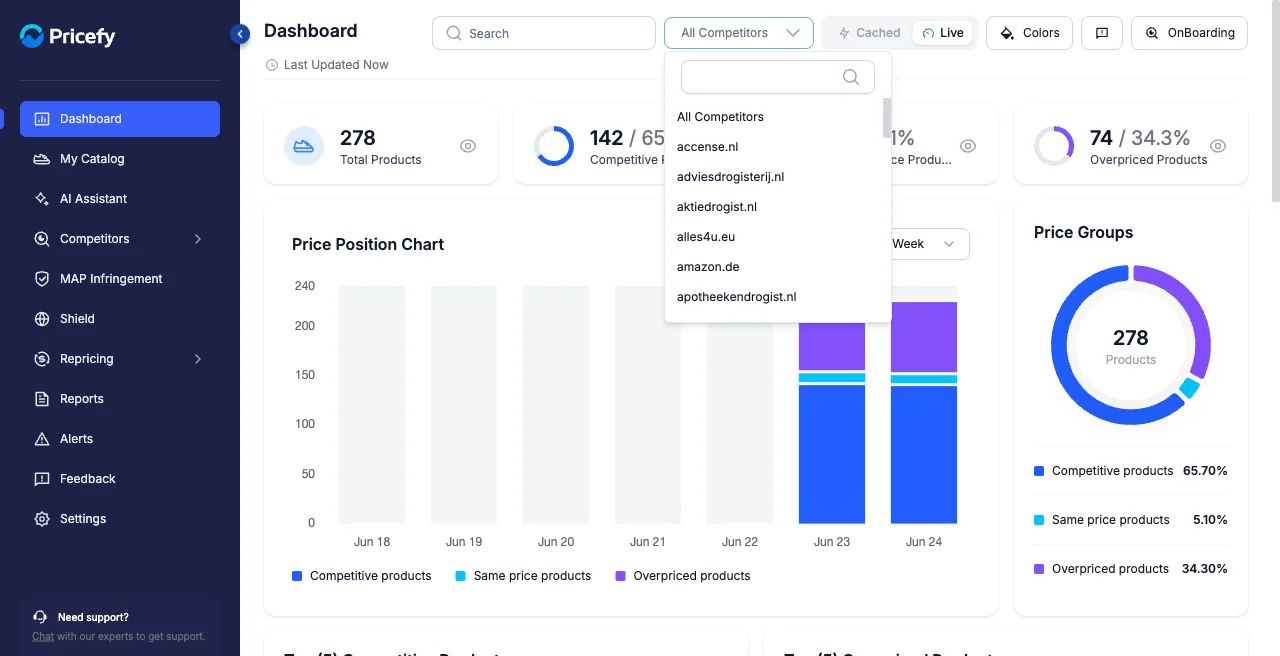
Task: Click the Reports document icon
Action: [42, 399]
